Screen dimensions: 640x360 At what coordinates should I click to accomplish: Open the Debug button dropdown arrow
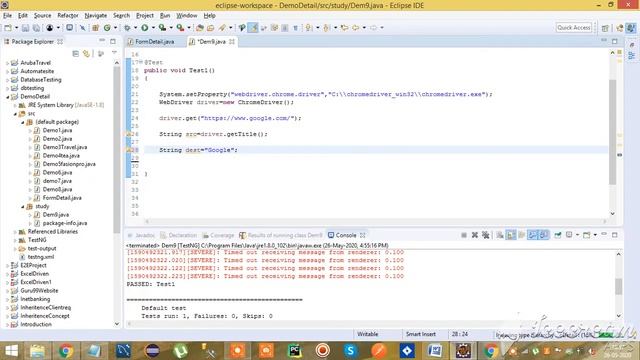pyautogui.click(x=136, y=28)
